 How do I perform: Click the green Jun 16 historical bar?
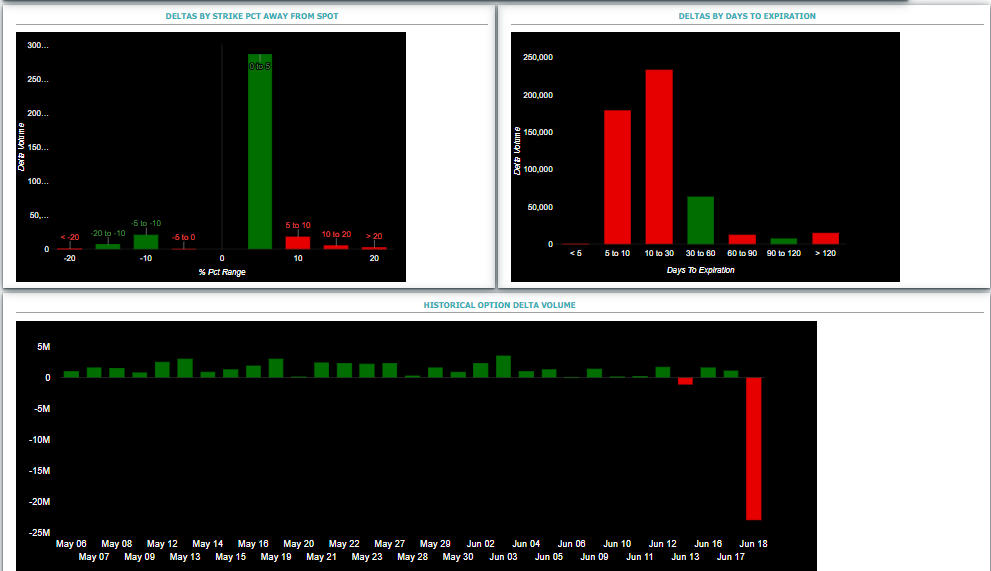click(x=708, y=372)
